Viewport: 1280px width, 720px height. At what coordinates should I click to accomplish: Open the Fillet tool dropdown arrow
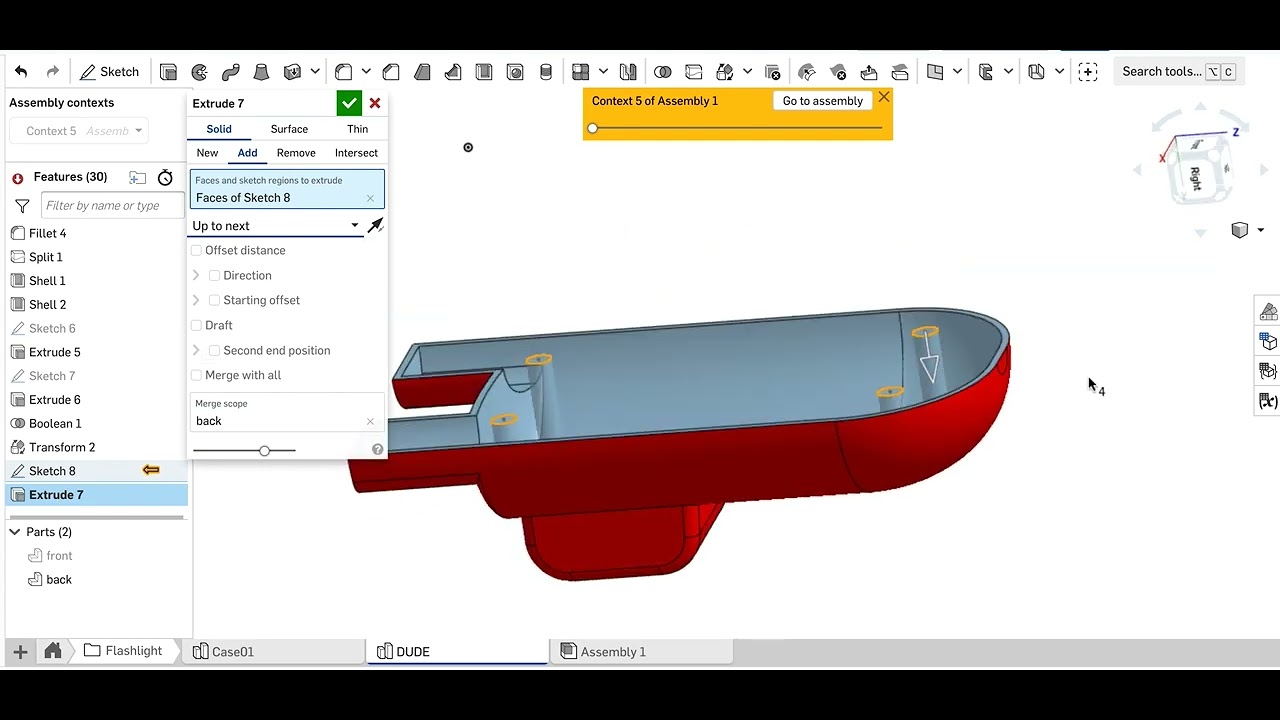point(366,72)
